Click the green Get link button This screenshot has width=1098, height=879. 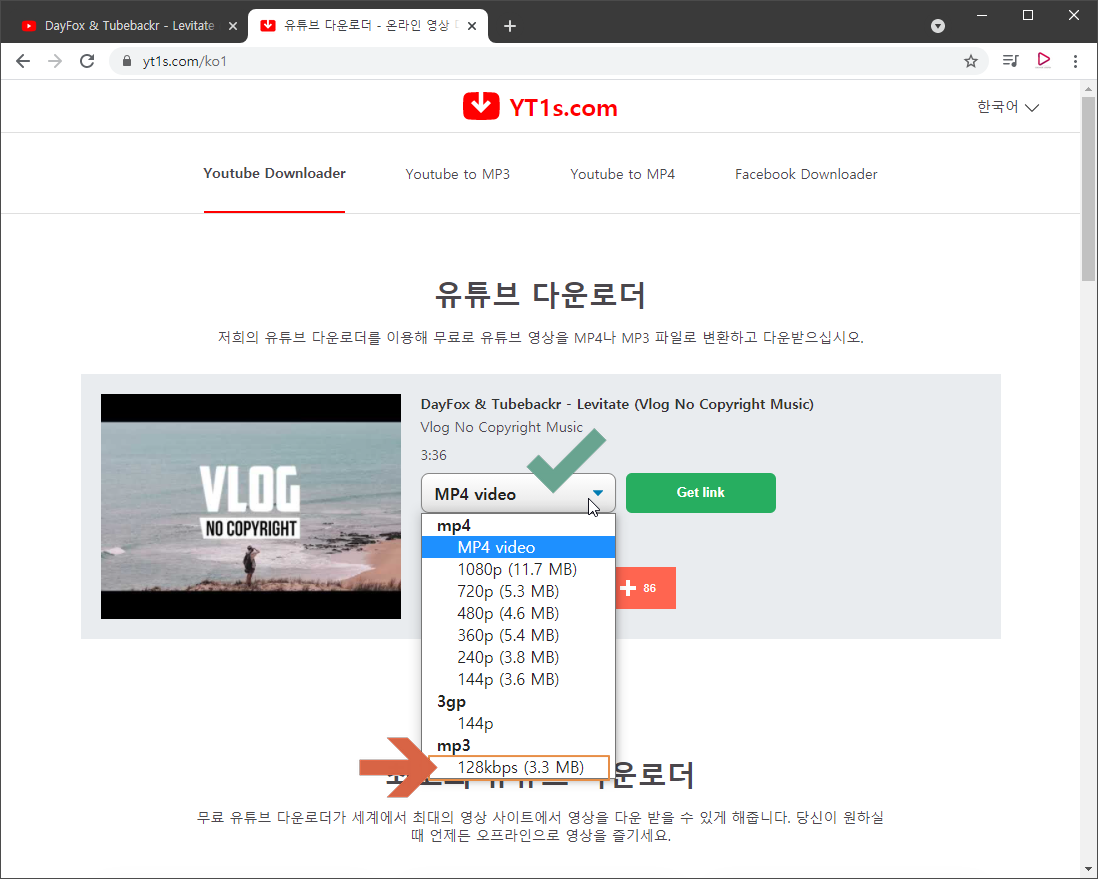point(701,492)
